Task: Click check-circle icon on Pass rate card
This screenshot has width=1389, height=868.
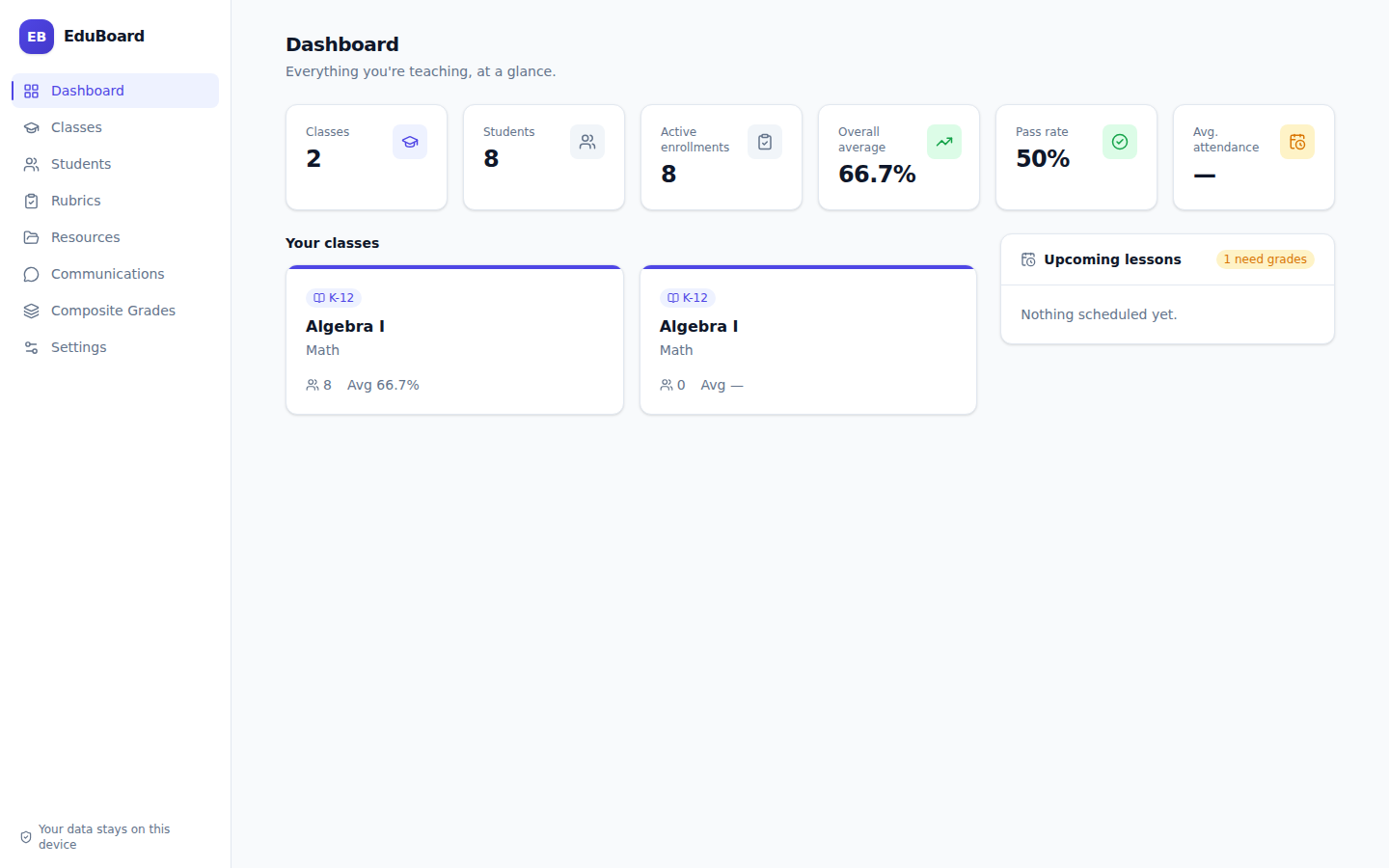Action: click(x=1120, y=142)
